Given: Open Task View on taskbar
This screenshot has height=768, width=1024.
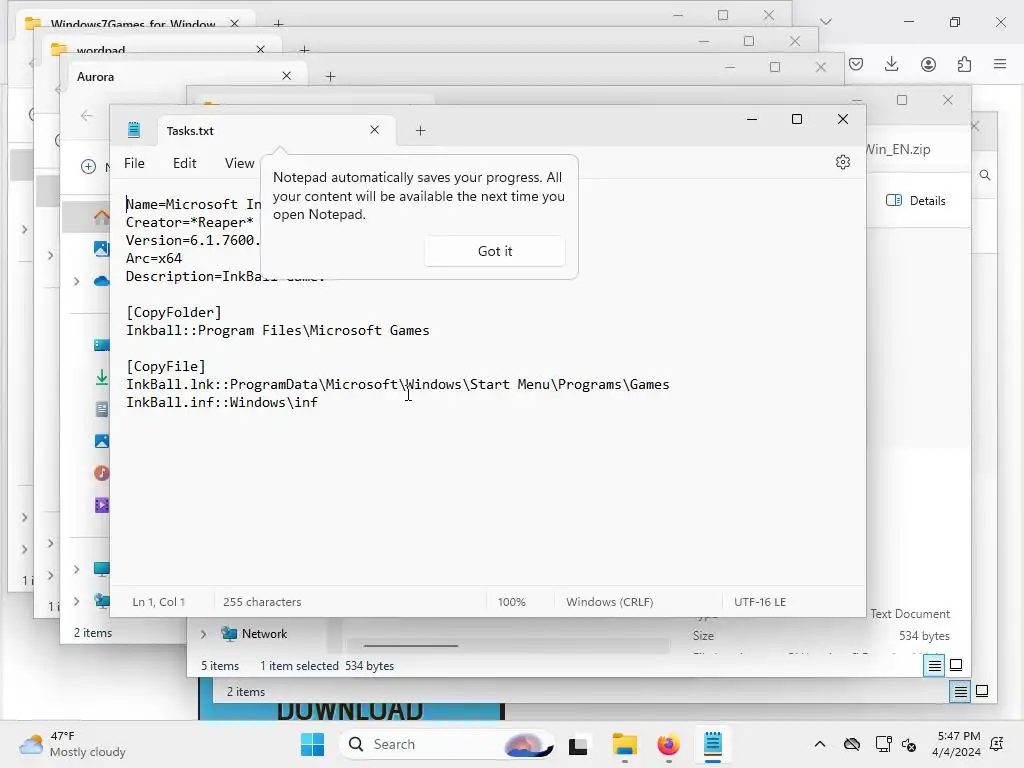Looking at the screenshot, I should [x=578, y=744].
